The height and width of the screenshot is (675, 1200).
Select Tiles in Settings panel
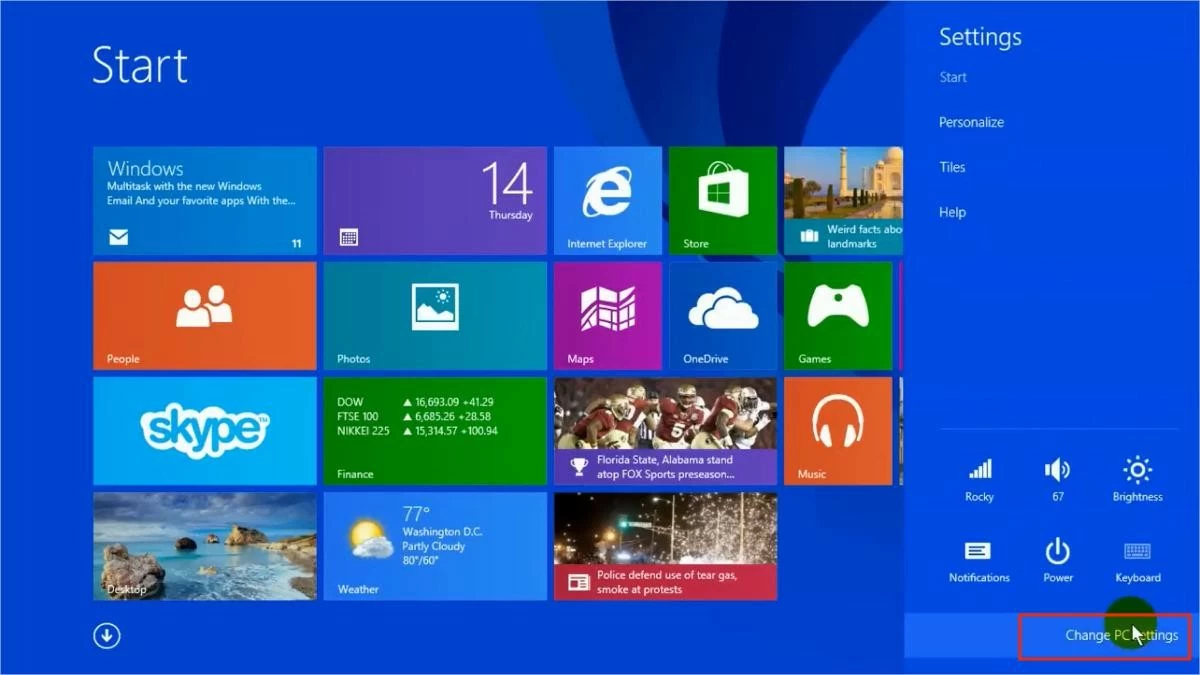pos(952,167)
